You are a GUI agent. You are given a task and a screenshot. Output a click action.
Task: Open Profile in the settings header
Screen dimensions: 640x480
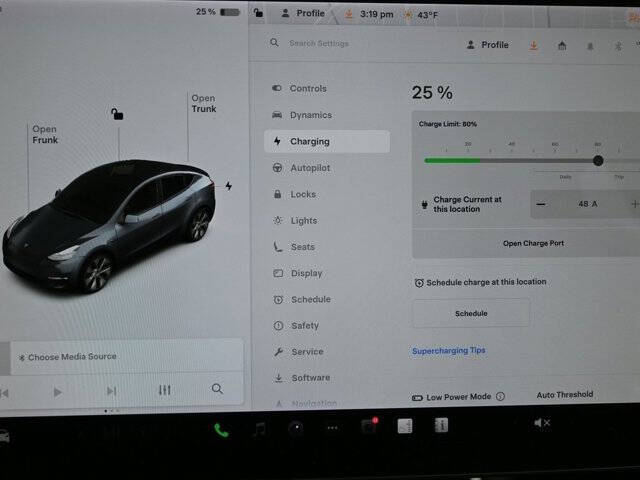tap(487, 45)
